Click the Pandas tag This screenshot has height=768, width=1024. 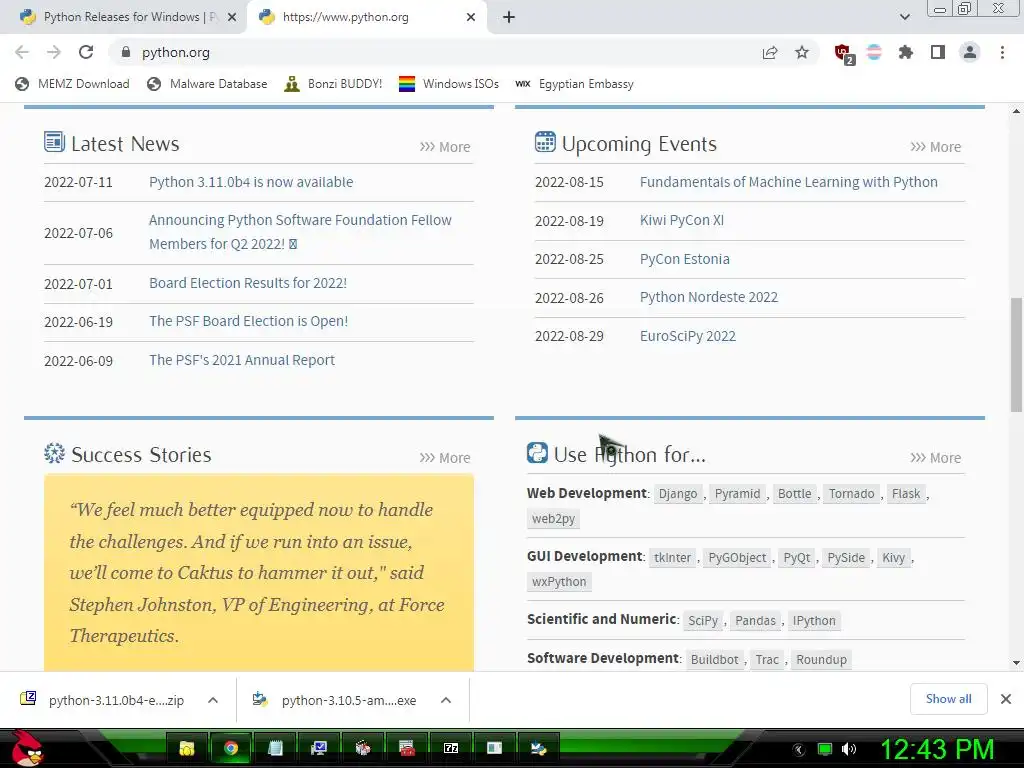(755, 620)
